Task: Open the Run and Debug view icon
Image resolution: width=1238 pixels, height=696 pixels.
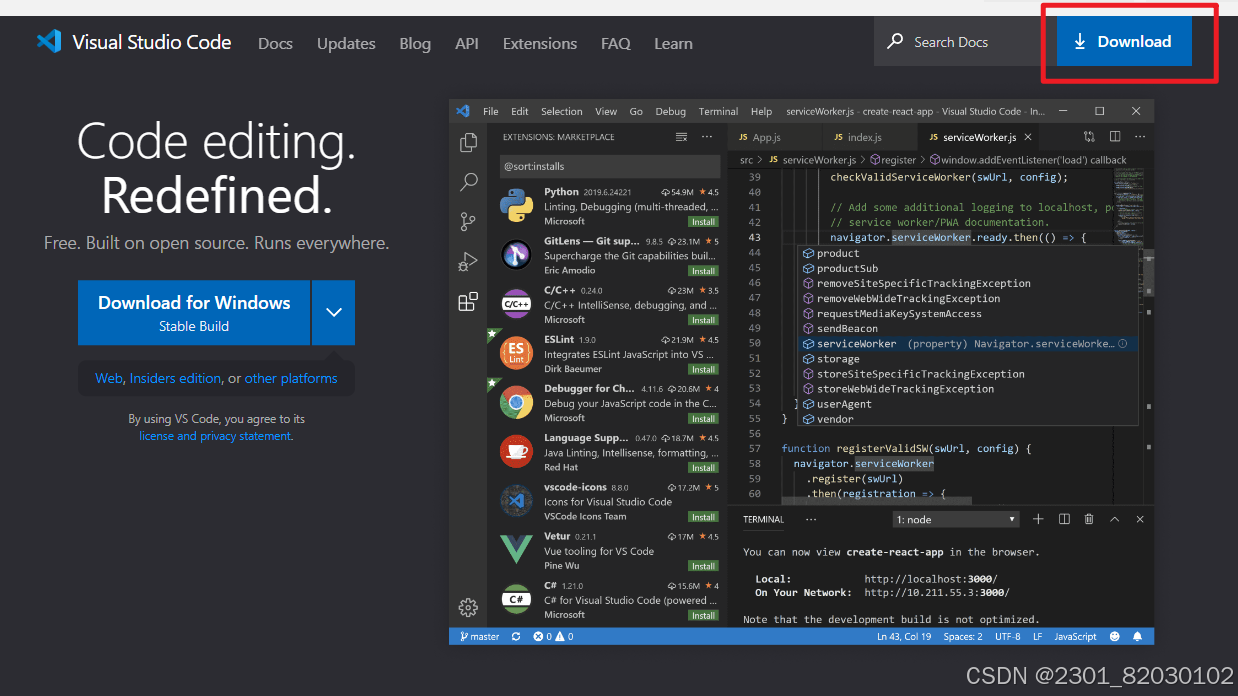Action: [x=468, y=262]
